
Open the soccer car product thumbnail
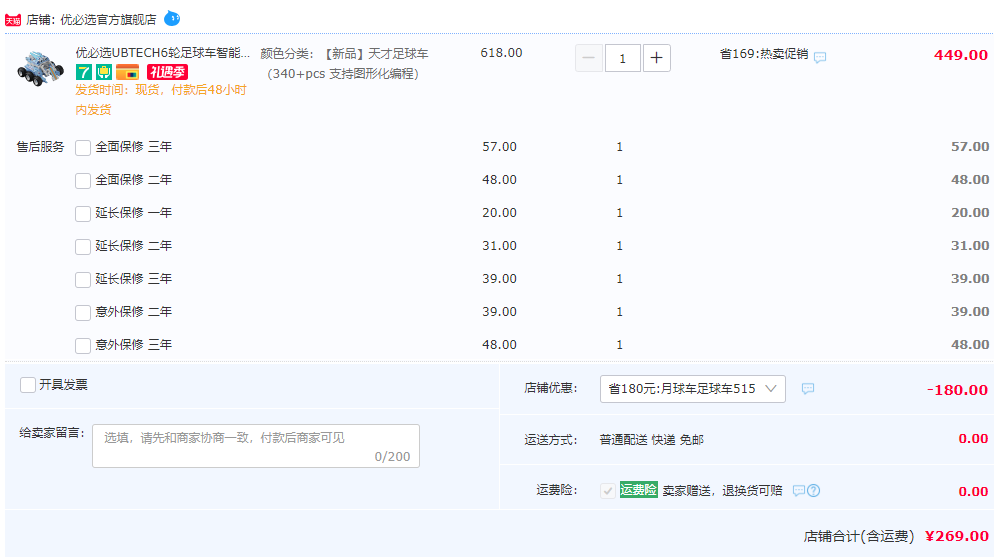click(40, 68)
